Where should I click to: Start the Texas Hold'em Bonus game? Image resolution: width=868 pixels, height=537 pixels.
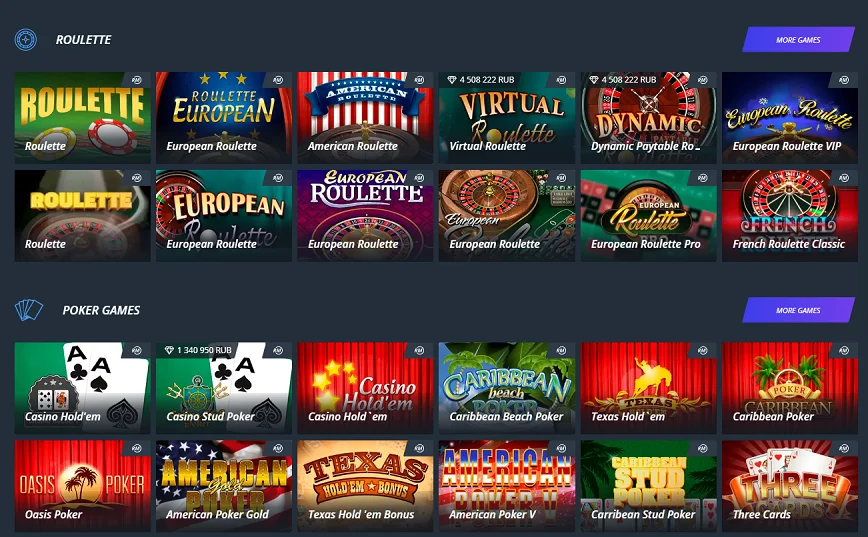pyautogui.click(x=365, y=486)
